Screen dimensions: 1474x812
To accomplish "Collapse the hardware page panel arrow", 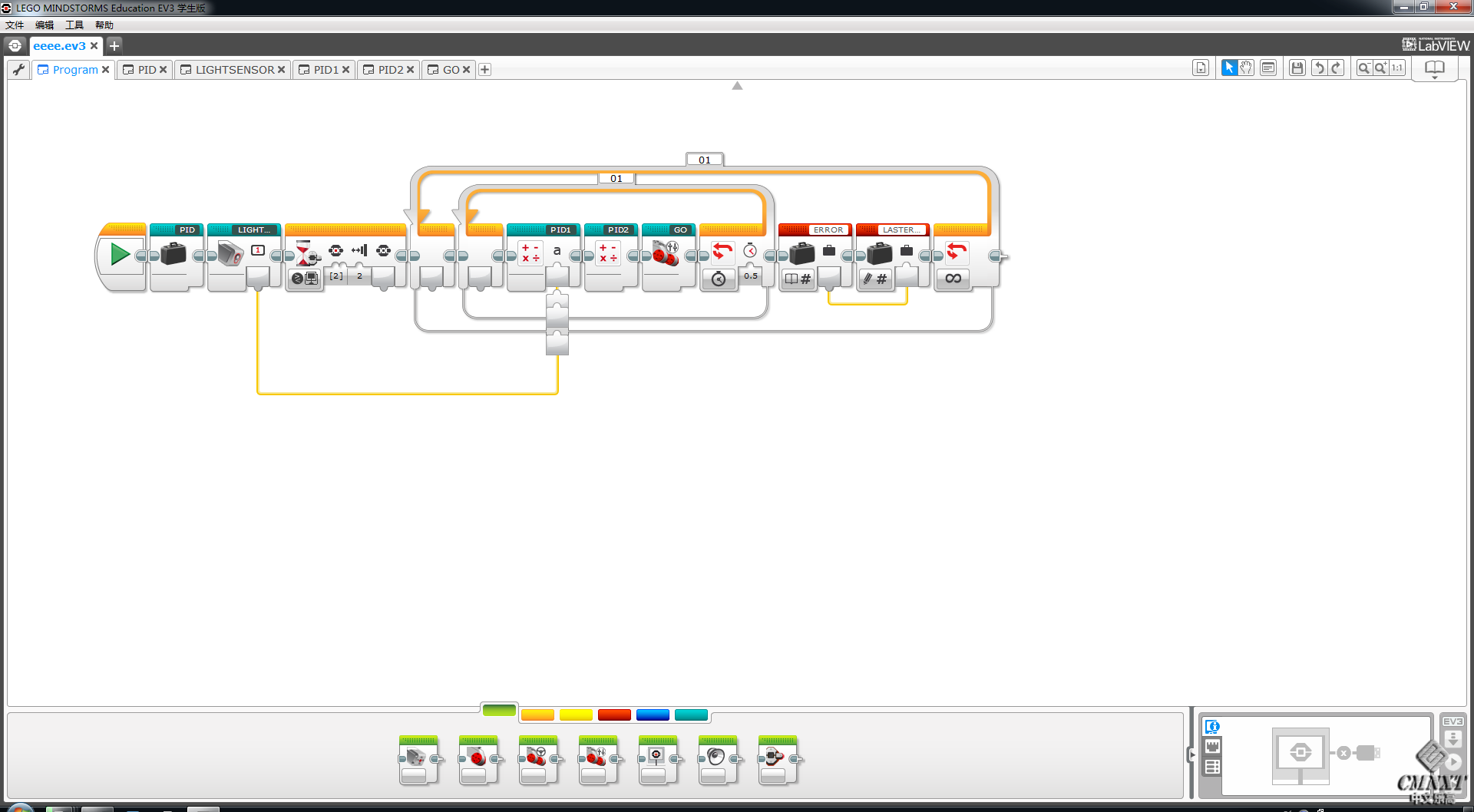I will point(1191,755).
